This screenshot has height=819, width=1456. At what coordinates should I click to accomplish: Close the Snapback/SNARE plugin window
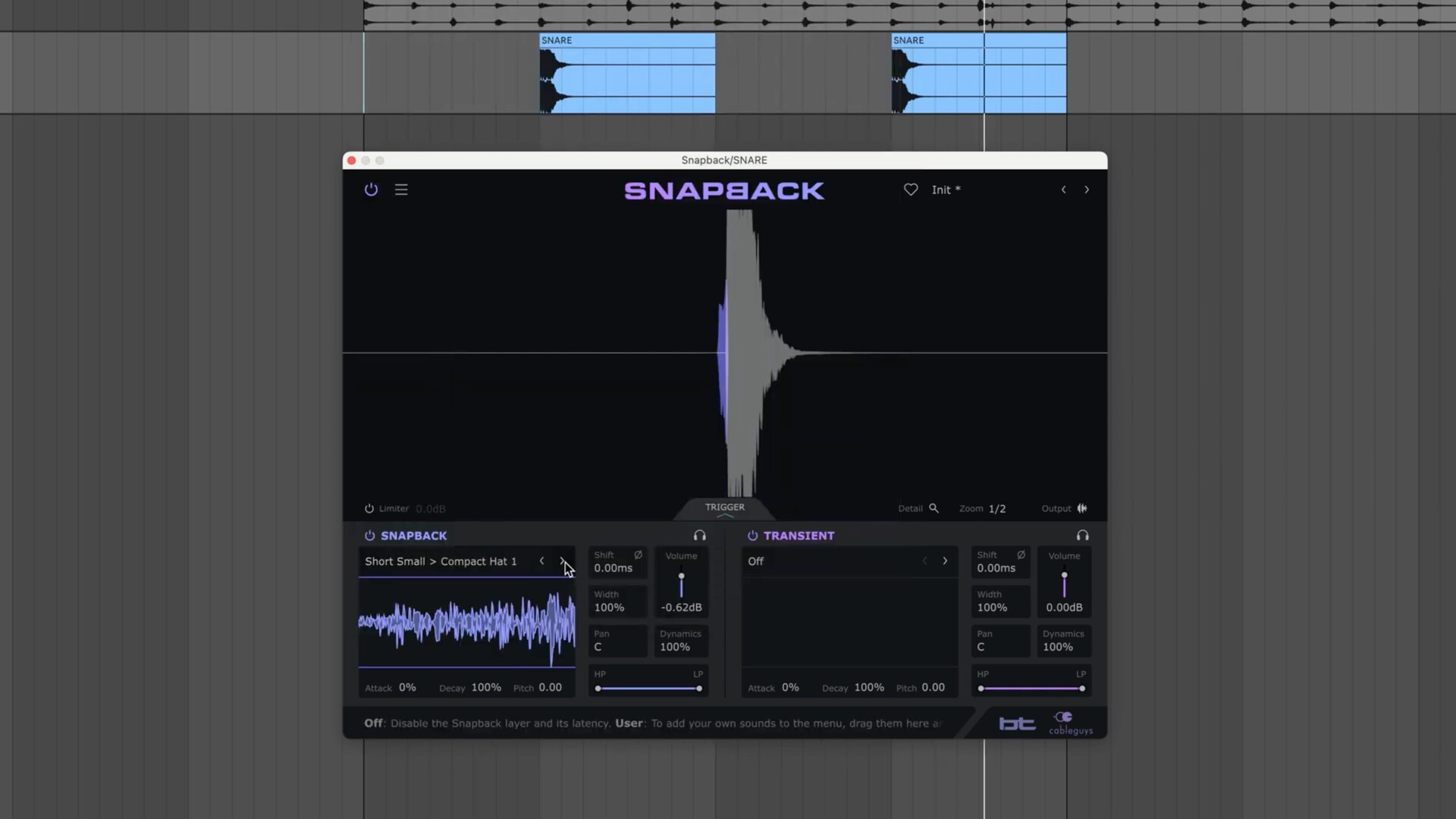pos(351,161)
